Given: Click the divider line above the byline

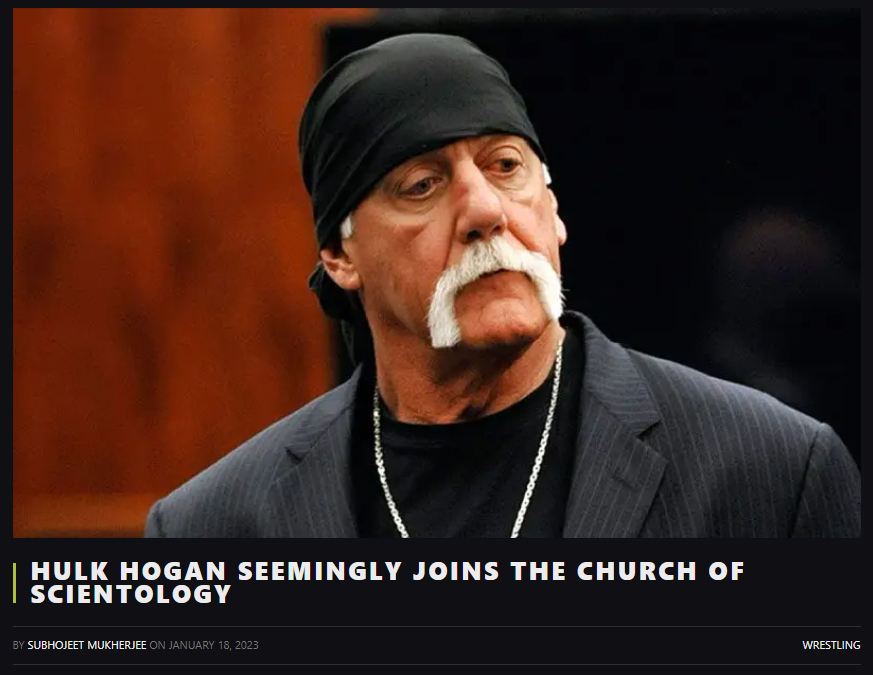Looking at the screenshot, I should click(x=436, y=627).
